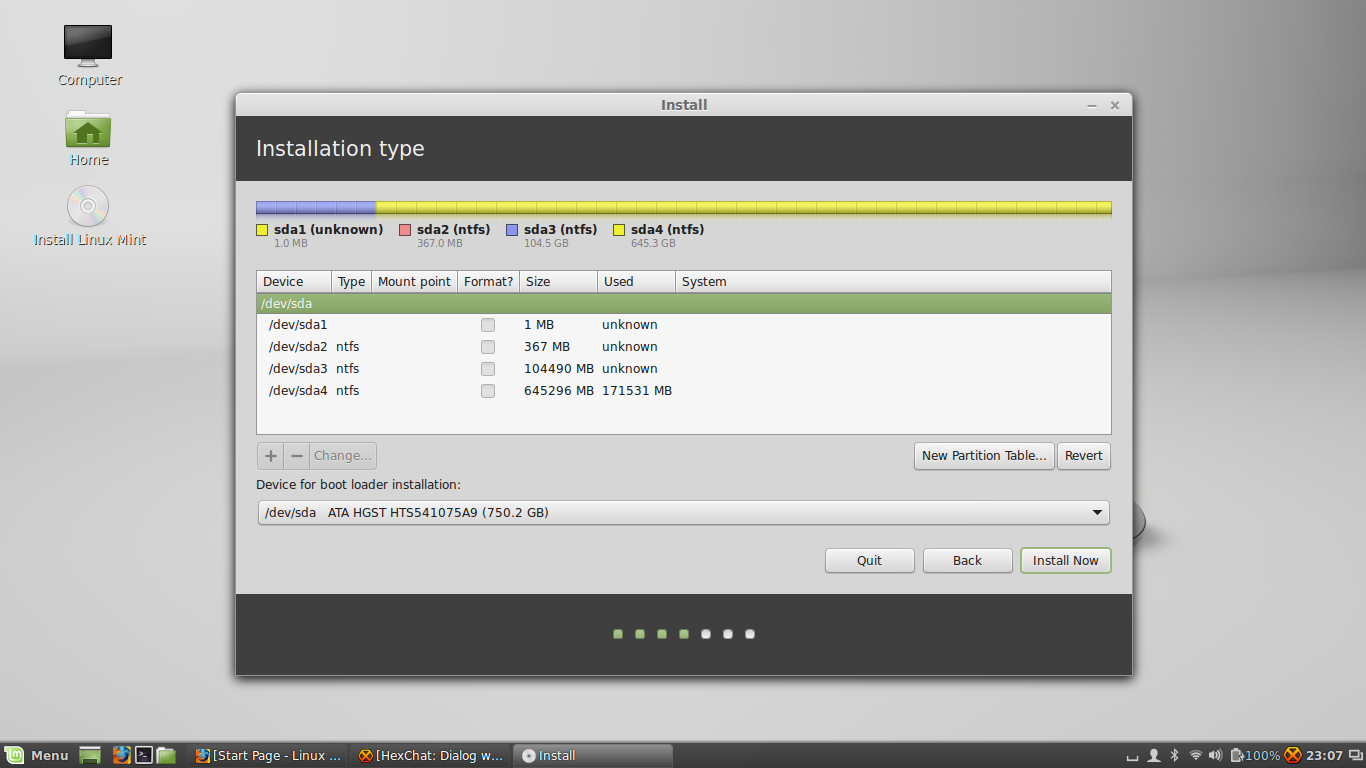Click the window list icon at panel end
This screenshot has height=768, width=1366.
pyautogui.click(x=1355, y=755)
